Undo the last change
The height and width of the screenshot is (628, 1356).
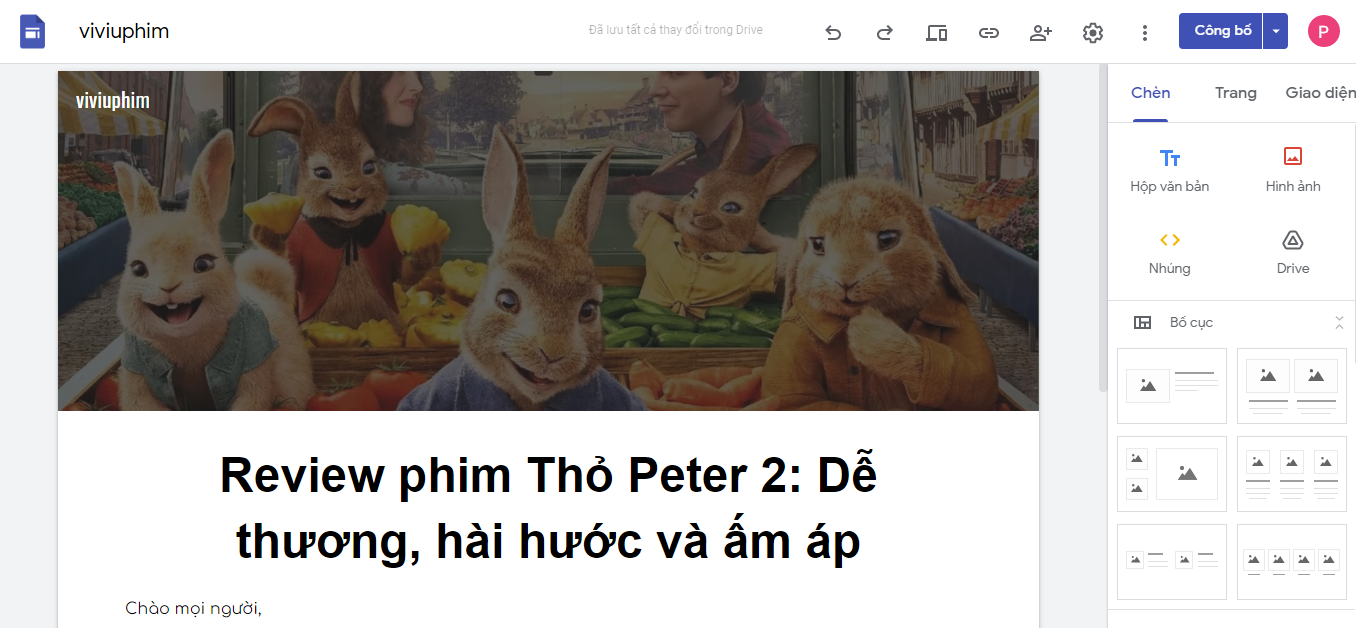click(833, 32)
